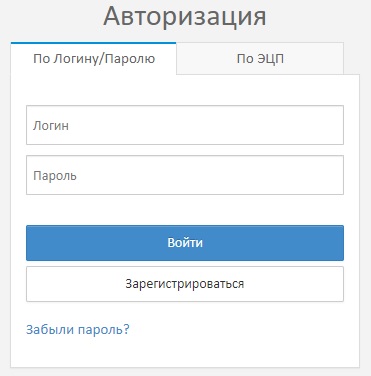Place cursor in the password field

[185, 175]
